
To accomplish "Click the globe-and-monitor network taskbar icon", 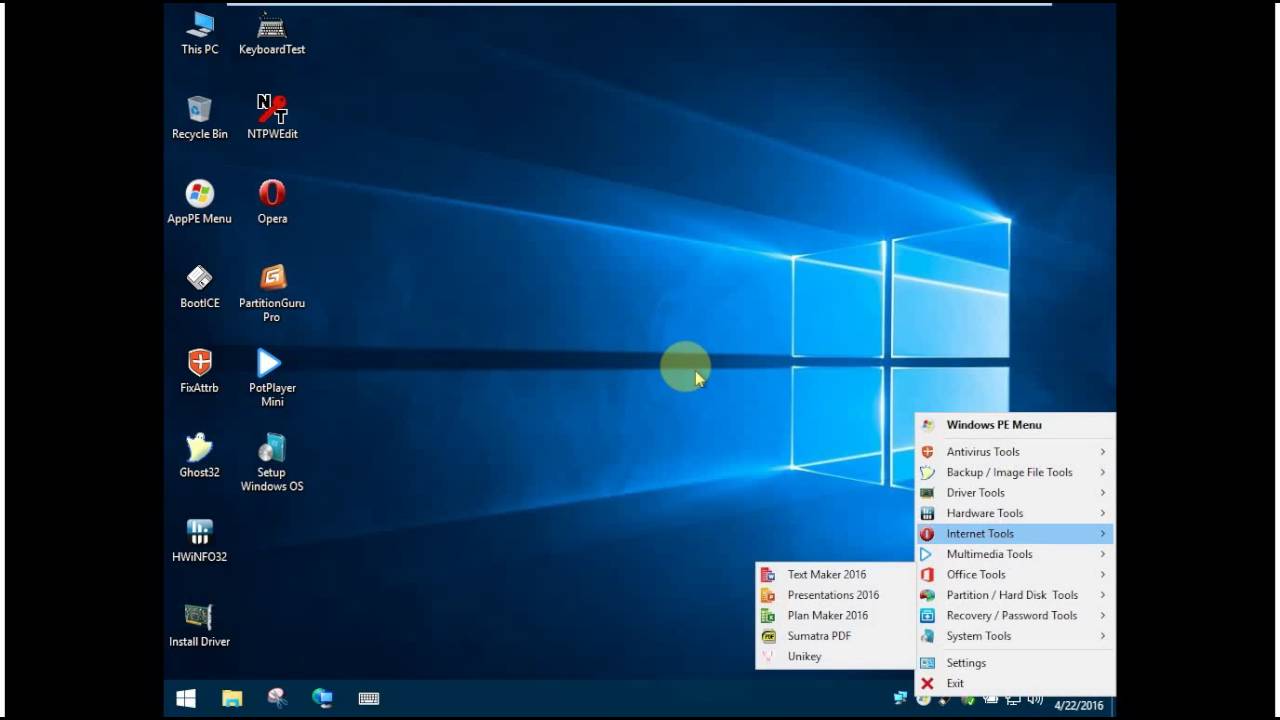I will (323, 698).
